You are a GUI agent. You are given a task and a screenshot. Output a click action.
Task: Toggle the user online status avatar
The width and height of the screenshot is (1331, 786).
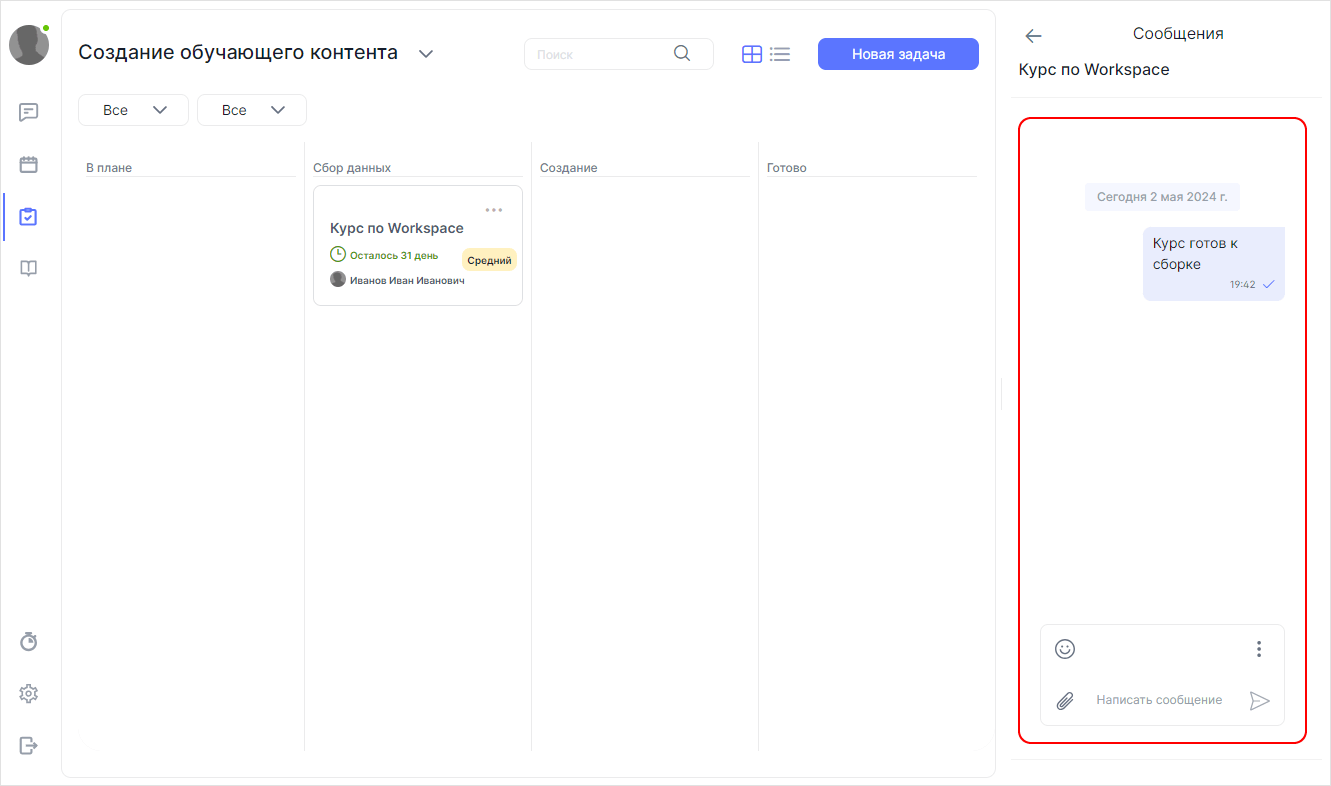(x=28, y=44)
